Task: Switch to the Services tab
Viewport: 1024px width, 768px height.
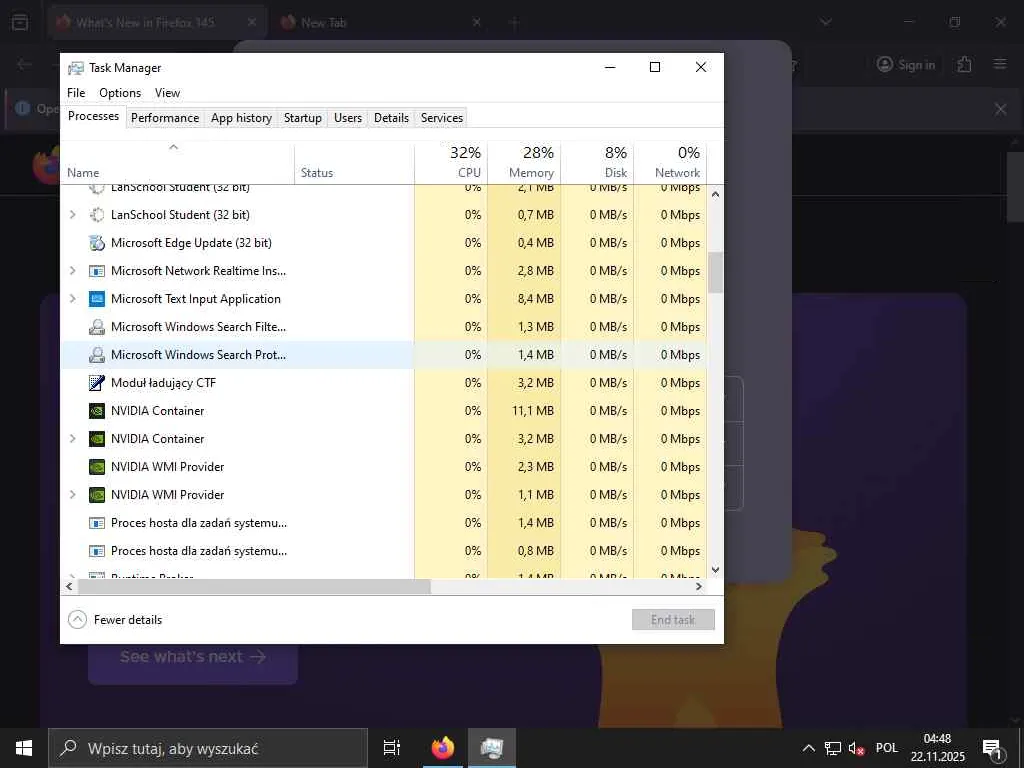Action: click(441, 118)
